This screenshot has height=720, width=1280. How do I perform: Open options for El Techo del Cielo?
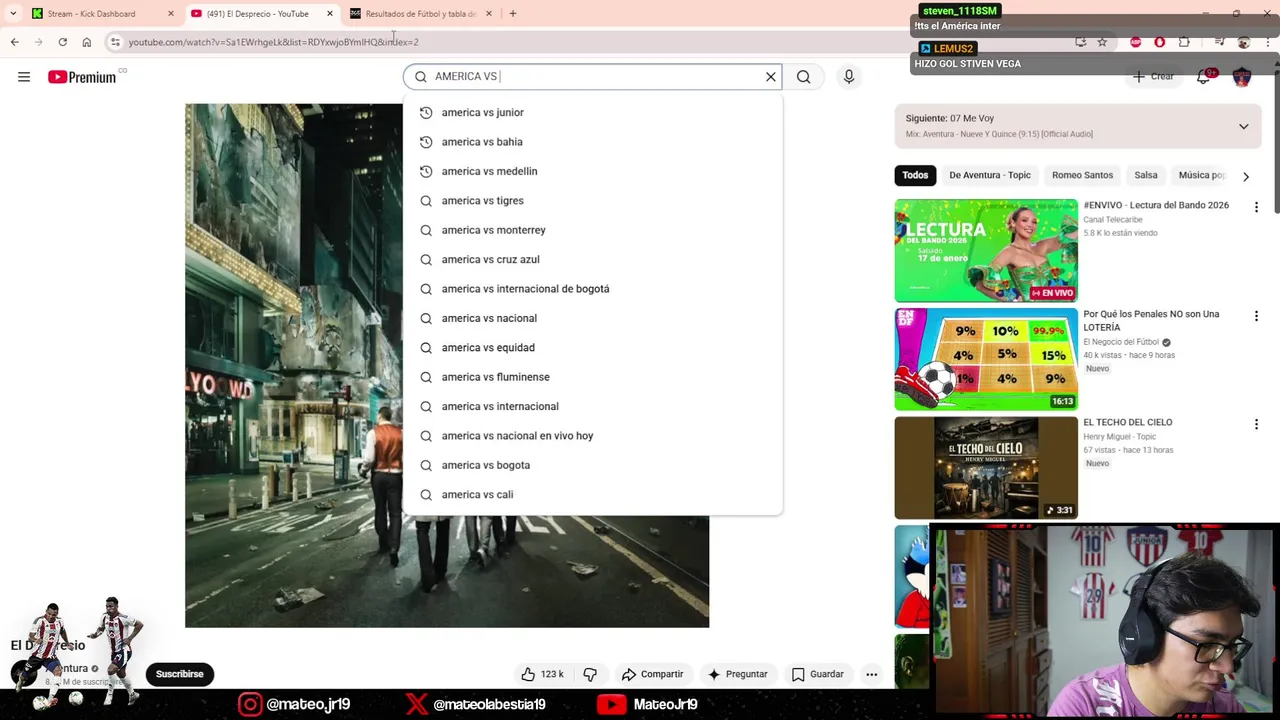click(1256, 424)
